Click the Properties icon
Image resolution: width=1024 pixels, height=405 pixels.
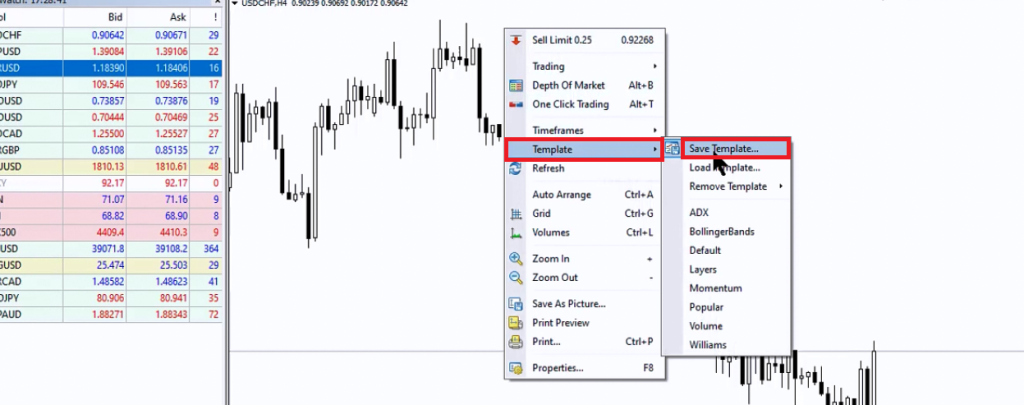(516, 368)
